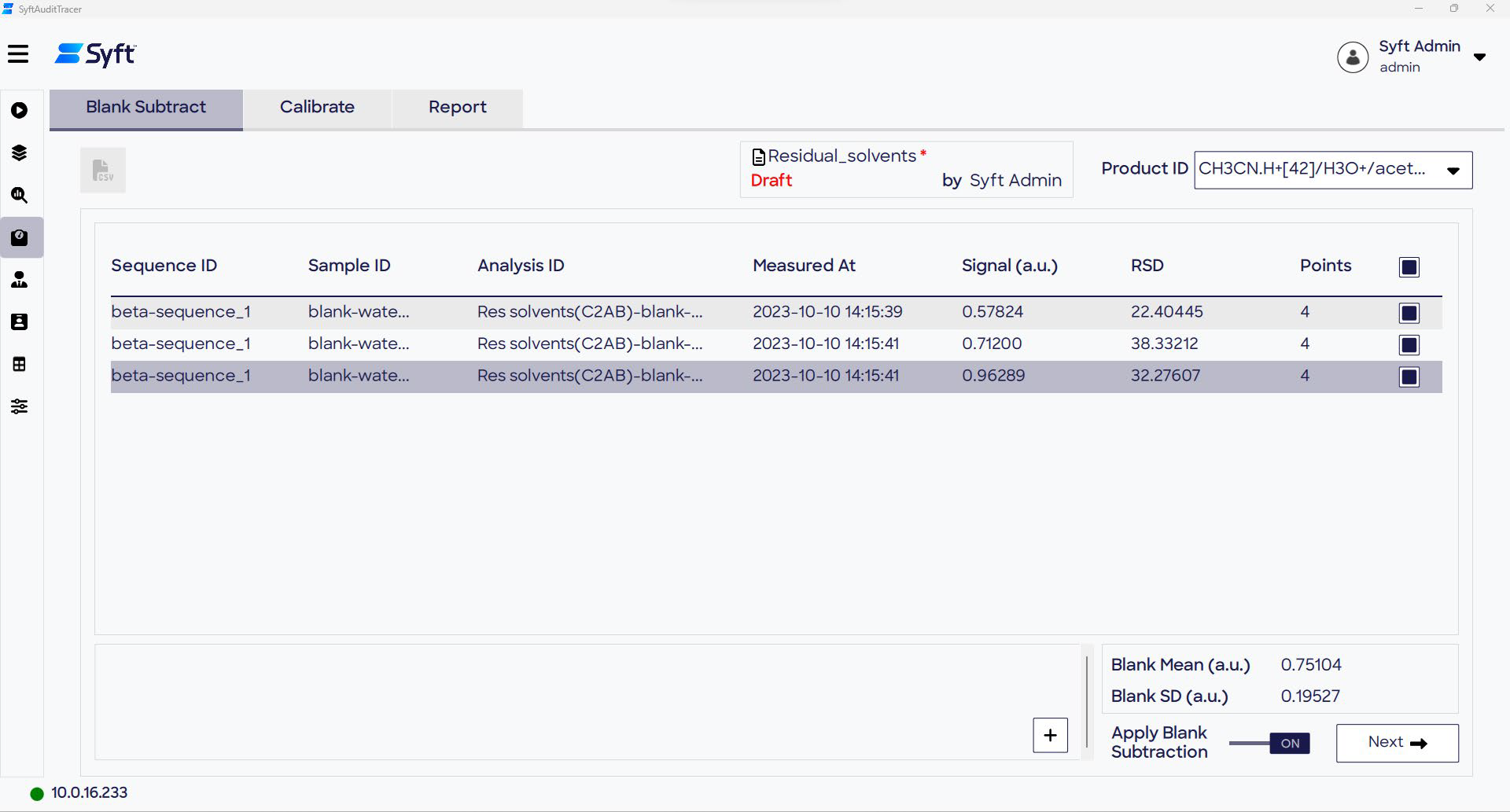Open the layers stack icon in the sidebar

click(x=20, y=152)
